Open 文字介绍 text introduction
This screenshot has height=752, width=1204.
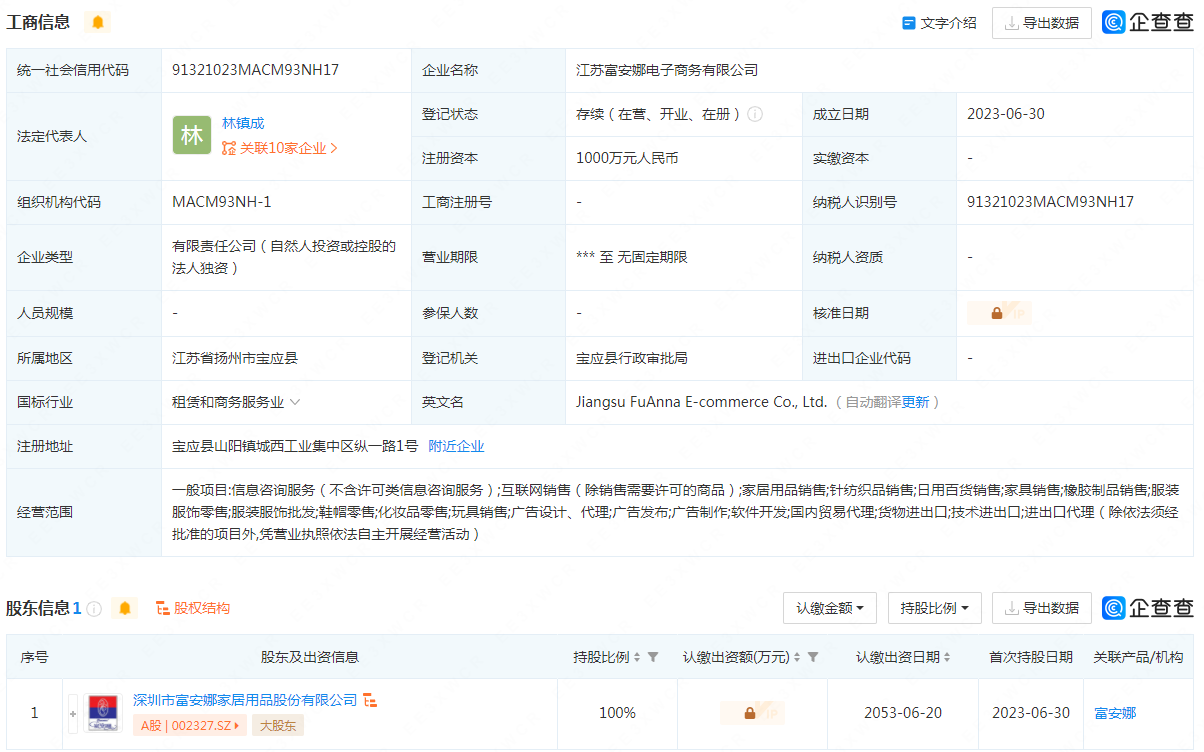click(x=939, y=23)
